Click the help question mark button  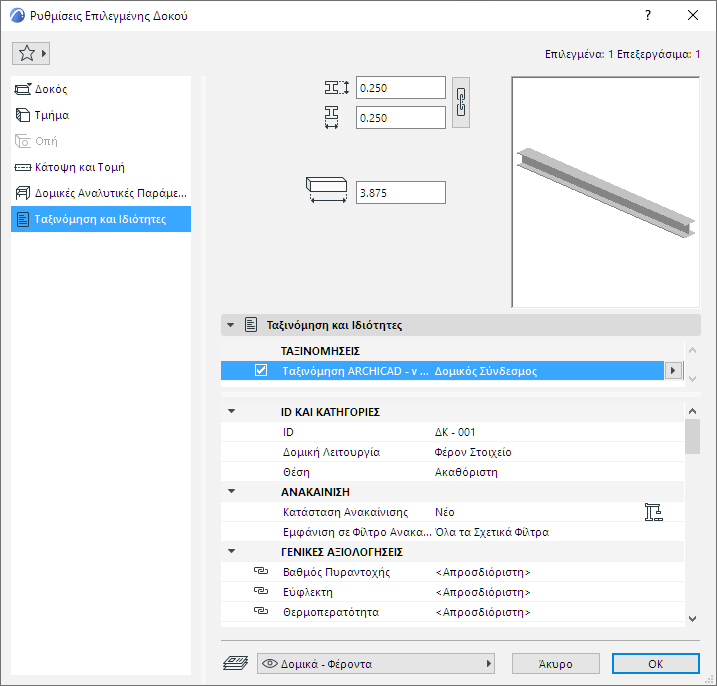click(647, 15)
